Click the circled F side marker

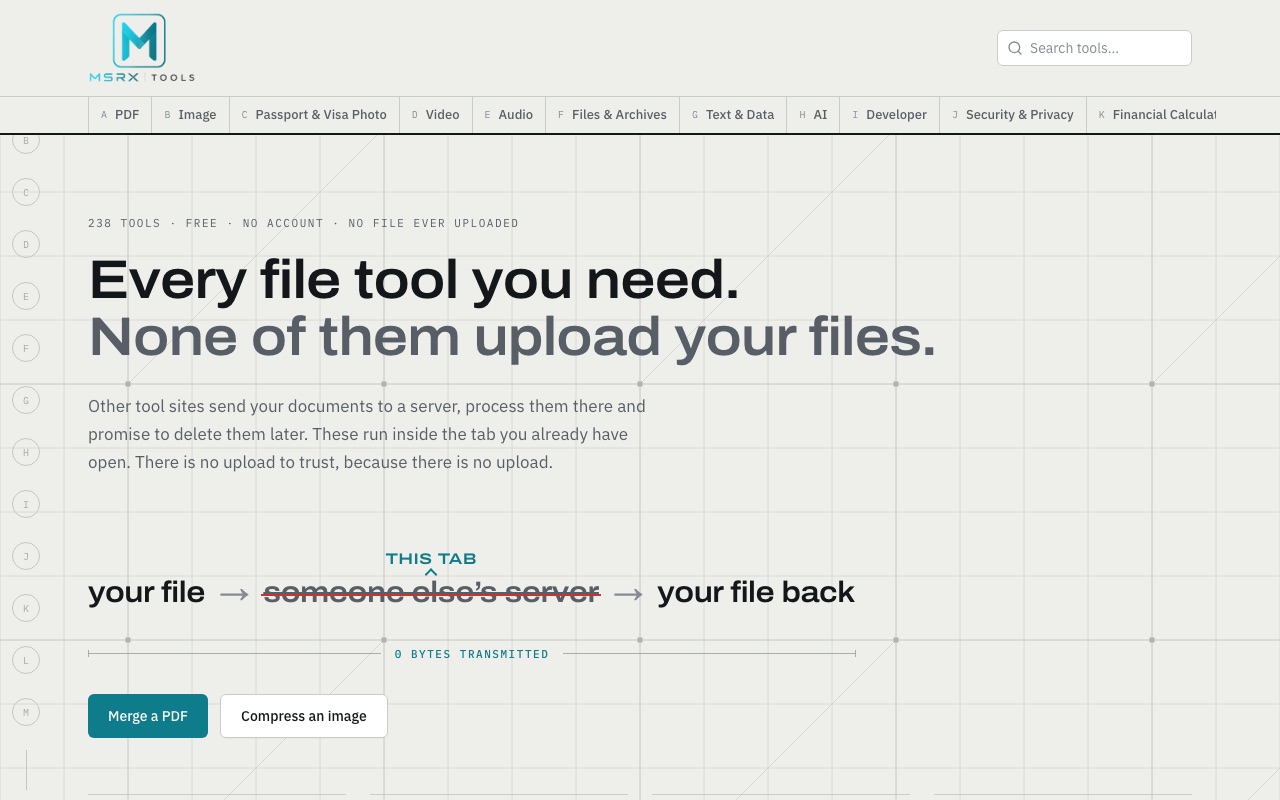click(x=26, y=348)
